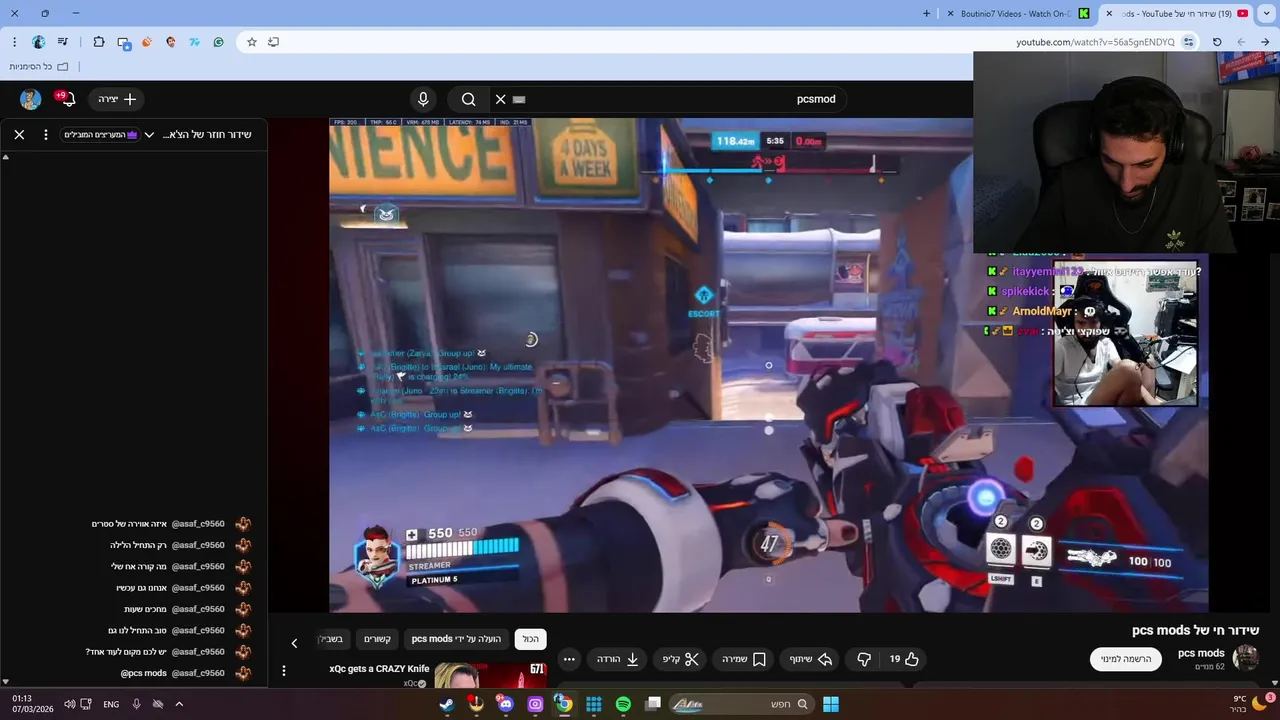Open Steam from the taskbar
This screenshot has width=1280, height=720.
446,704
